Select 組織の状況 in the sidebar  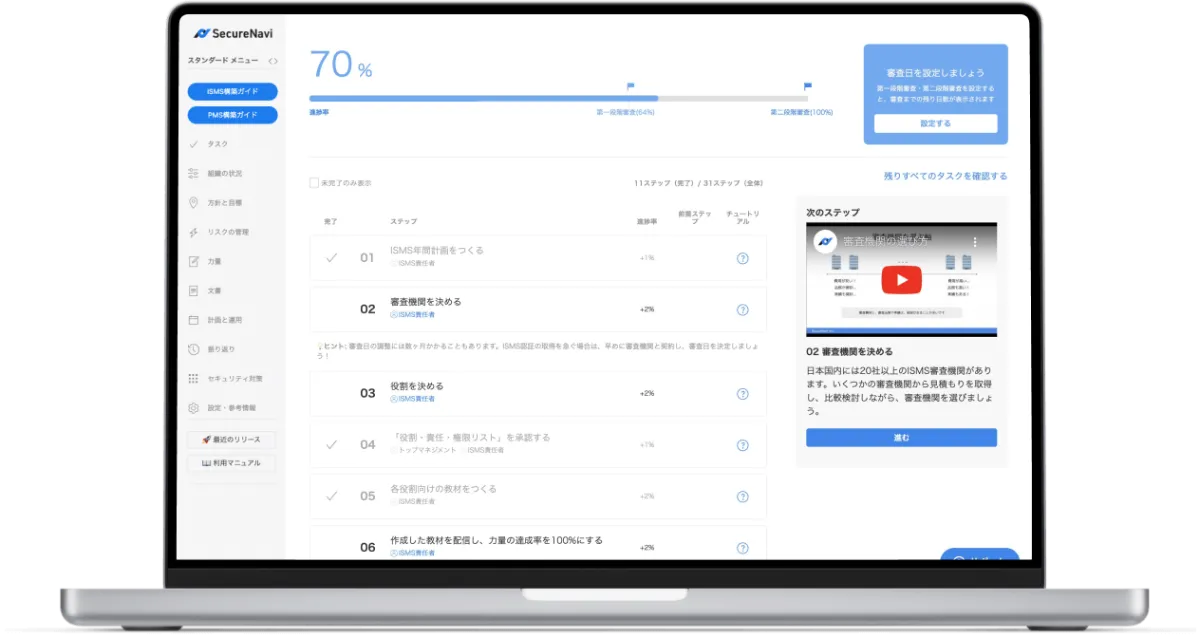pos(224,173)
